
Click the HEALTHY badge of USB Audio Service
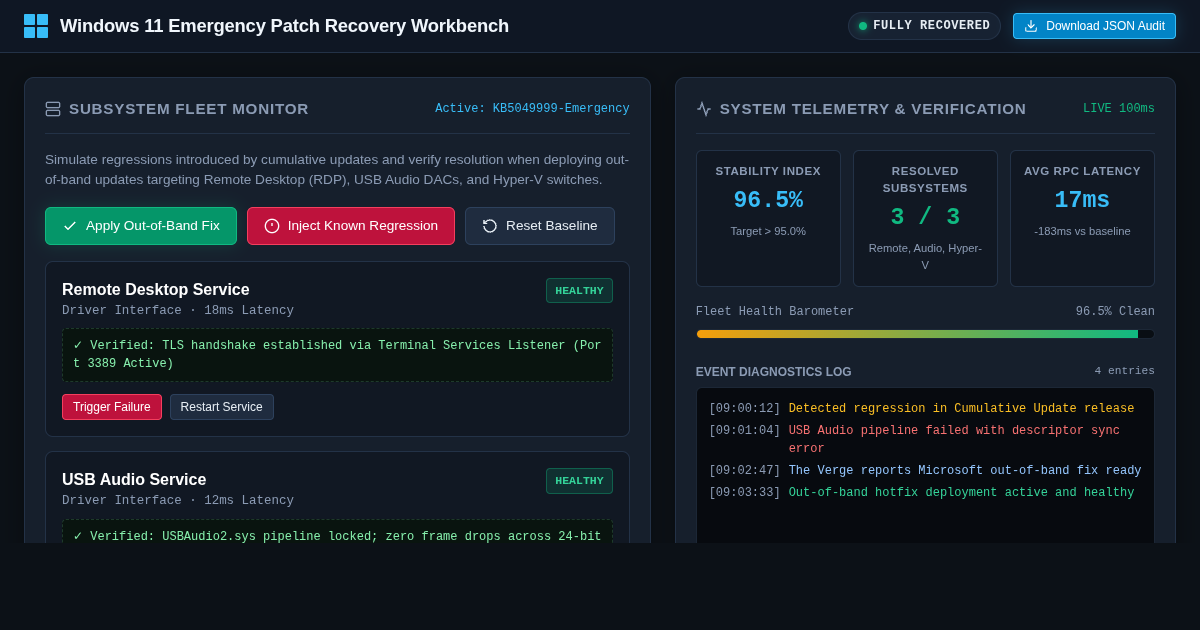[x=579, y=481]
